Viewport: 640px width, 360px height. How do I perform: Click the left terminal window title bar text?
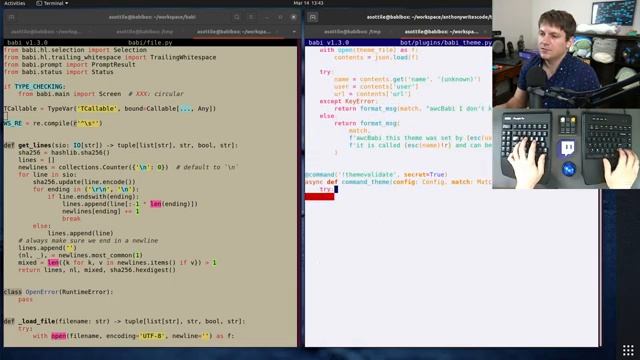[152, 17]
